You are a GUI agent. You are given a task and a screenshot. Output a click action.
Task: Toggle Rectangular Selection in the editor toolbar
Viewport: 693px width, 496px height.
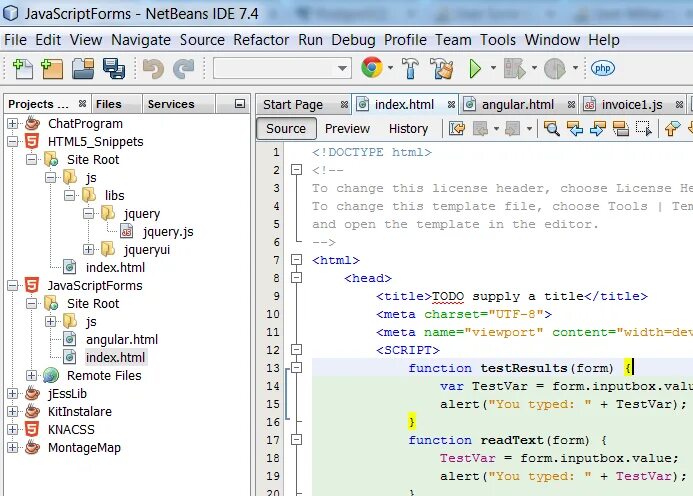coord(644,129)
